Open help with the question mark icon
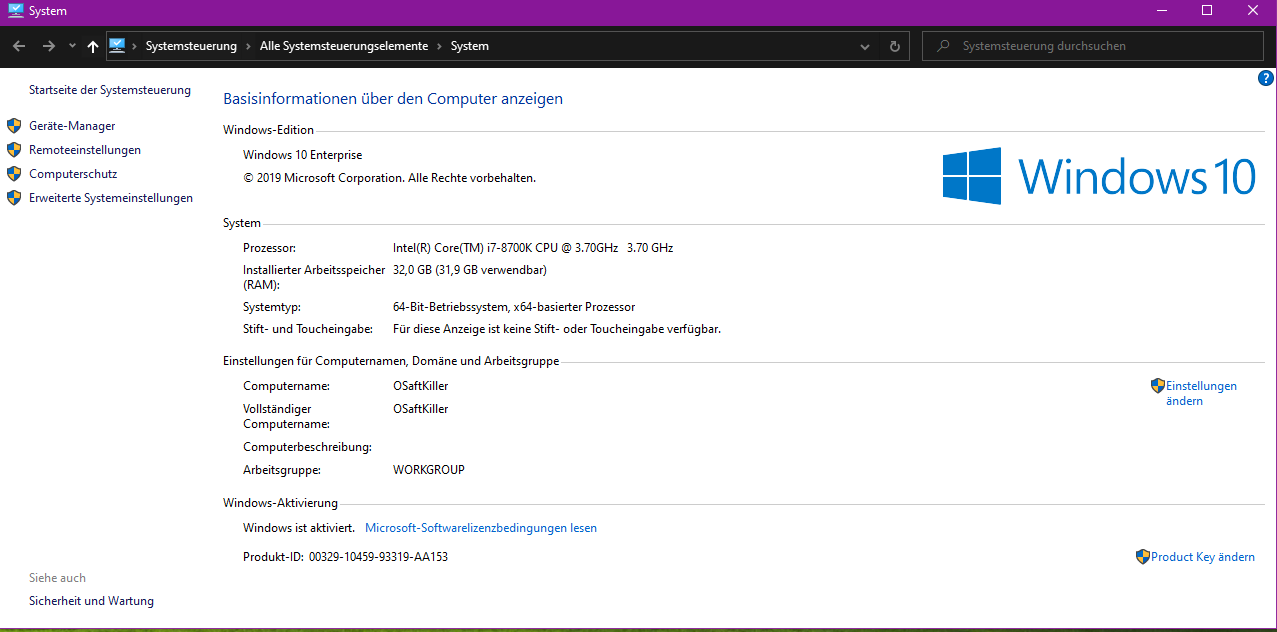1277x632 pixels. pos(1265,78)
